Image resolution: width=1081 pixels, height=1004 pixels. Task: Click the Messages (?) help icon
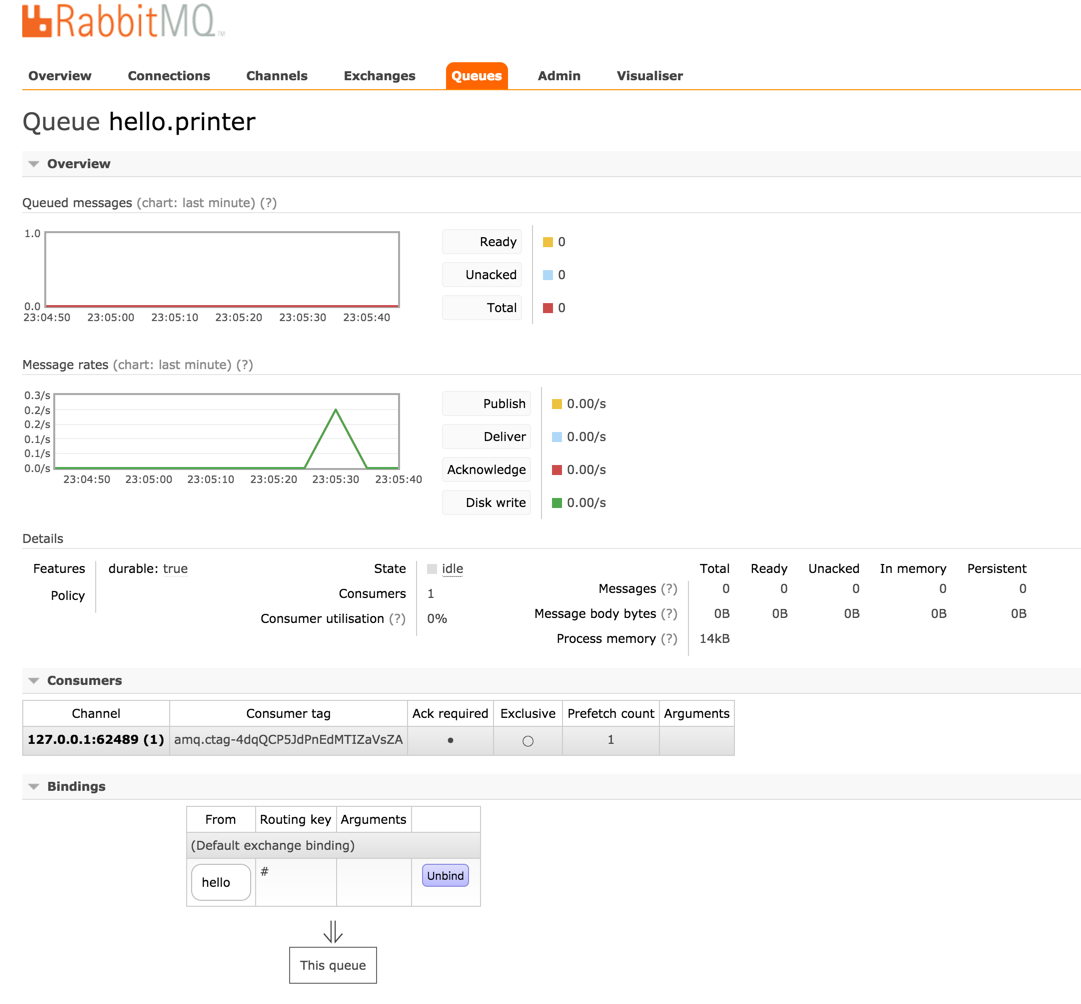tap(669, 589)
